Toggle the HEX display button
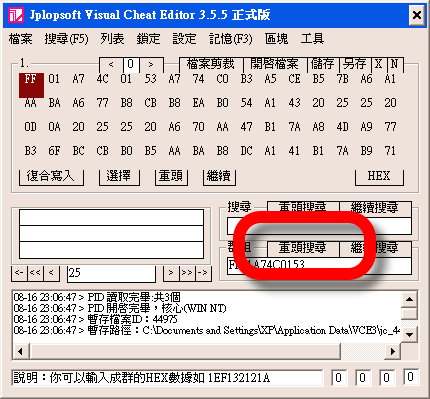The height and width of the screenshot is (399, 430). [x=379, y=176]
